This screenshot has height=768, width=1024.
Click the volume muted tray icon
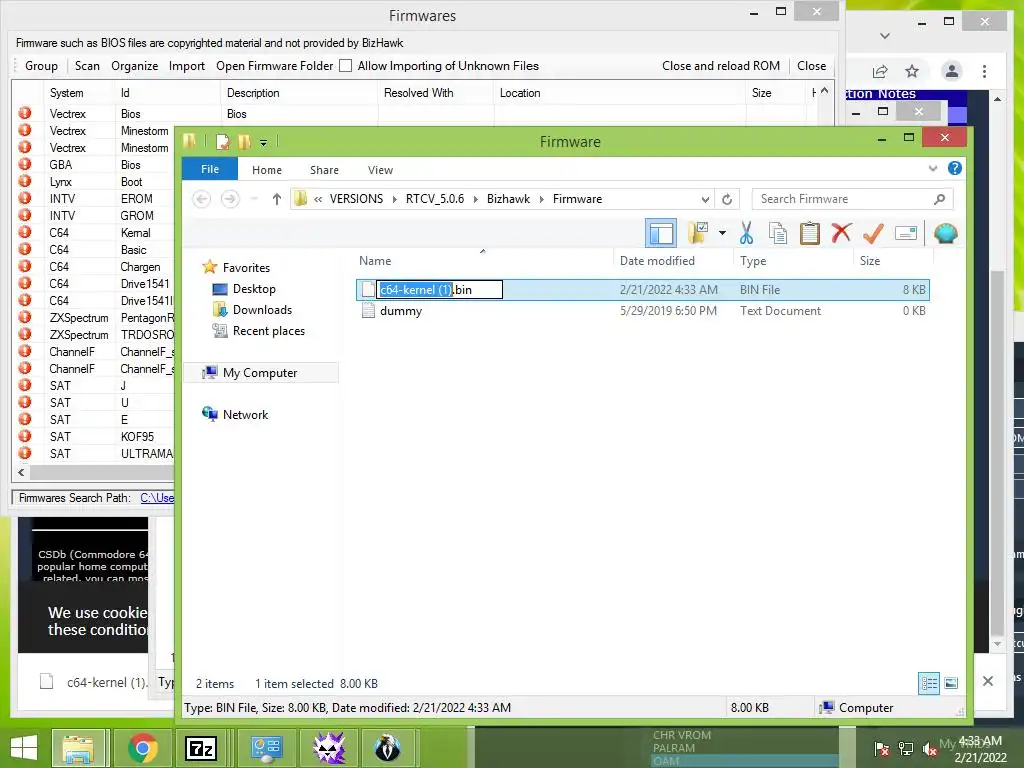coord(929,749)
